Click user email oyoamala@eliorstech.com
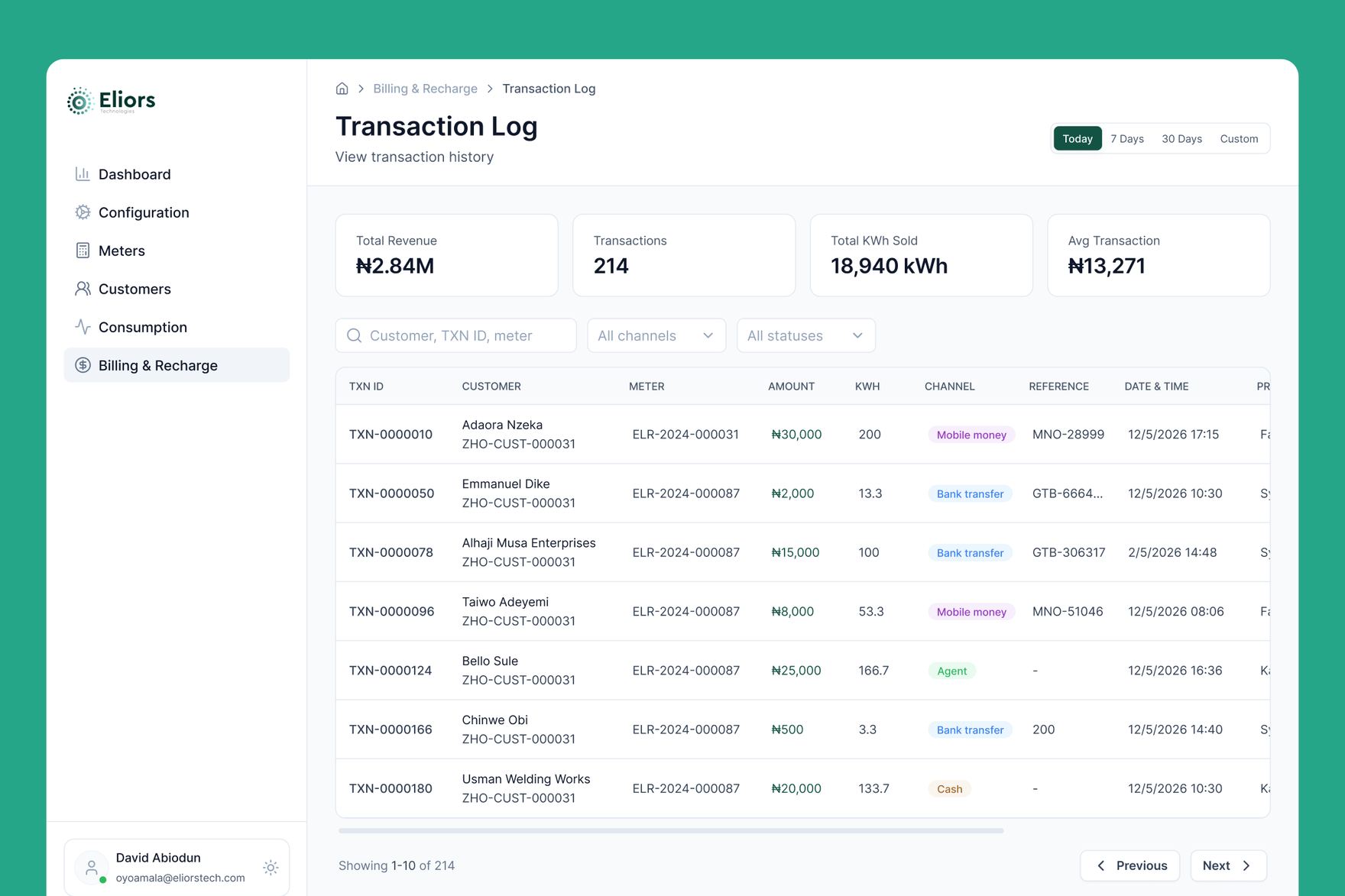 point(180,878)
